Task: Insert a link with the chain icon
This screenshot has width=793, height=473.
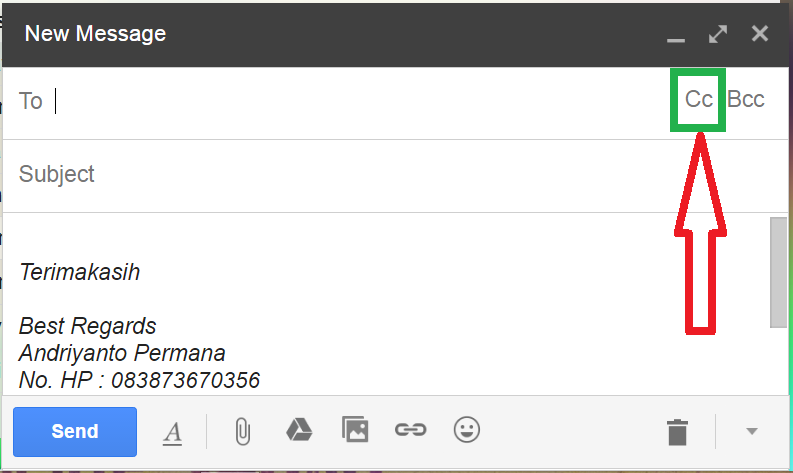Action: pos(409,431)
